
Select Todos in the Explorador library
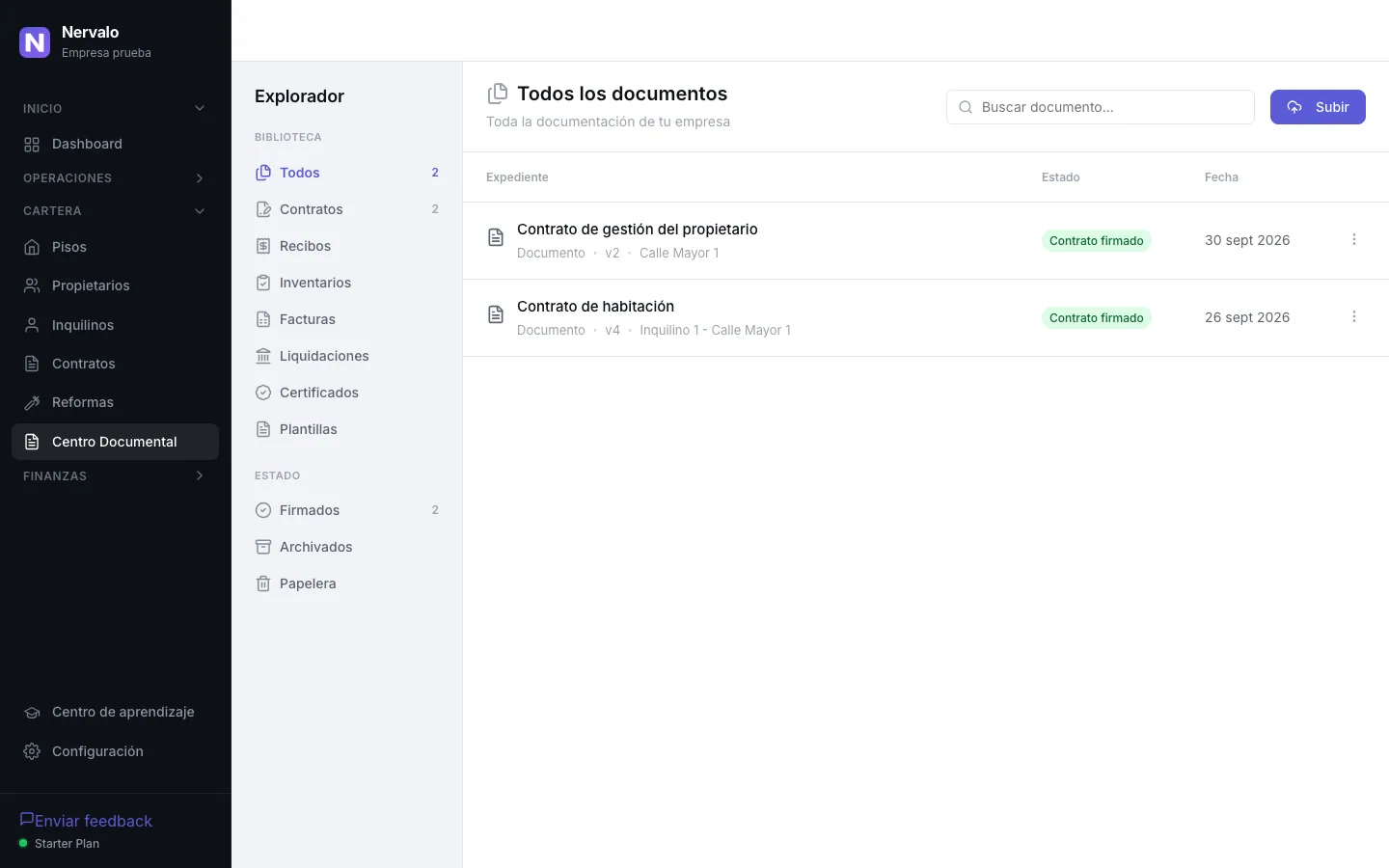(346, 173)
